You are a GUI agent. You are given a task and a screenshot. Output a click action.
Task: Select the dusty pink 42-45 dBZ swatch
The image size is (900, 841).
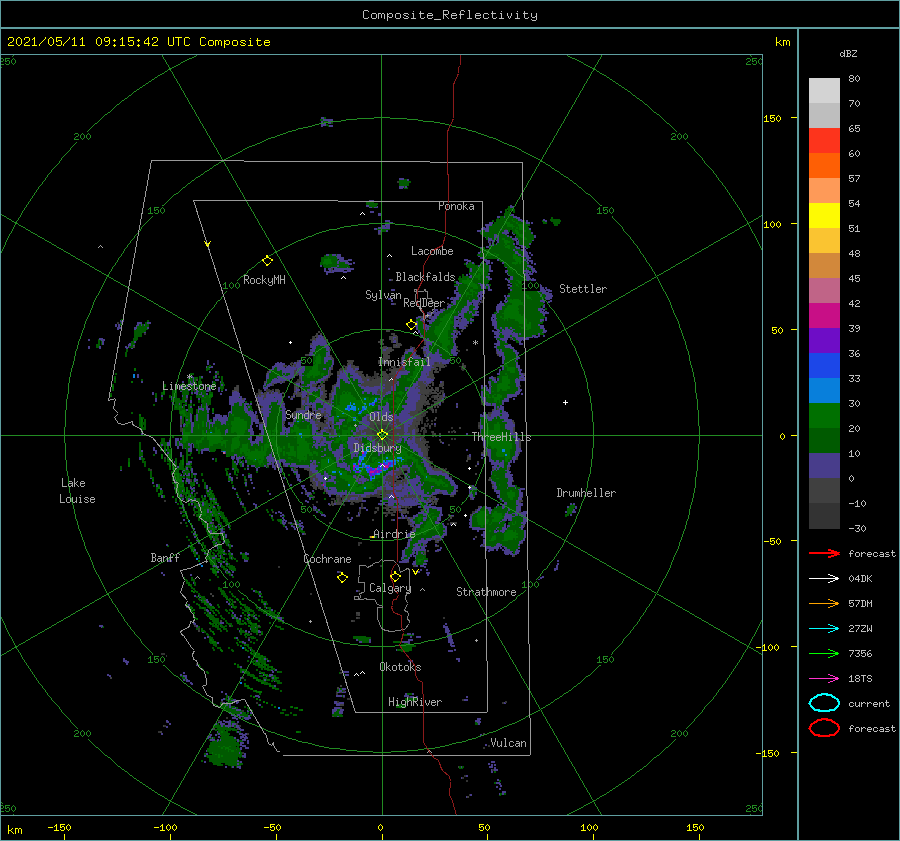click(x=824, y=290)
